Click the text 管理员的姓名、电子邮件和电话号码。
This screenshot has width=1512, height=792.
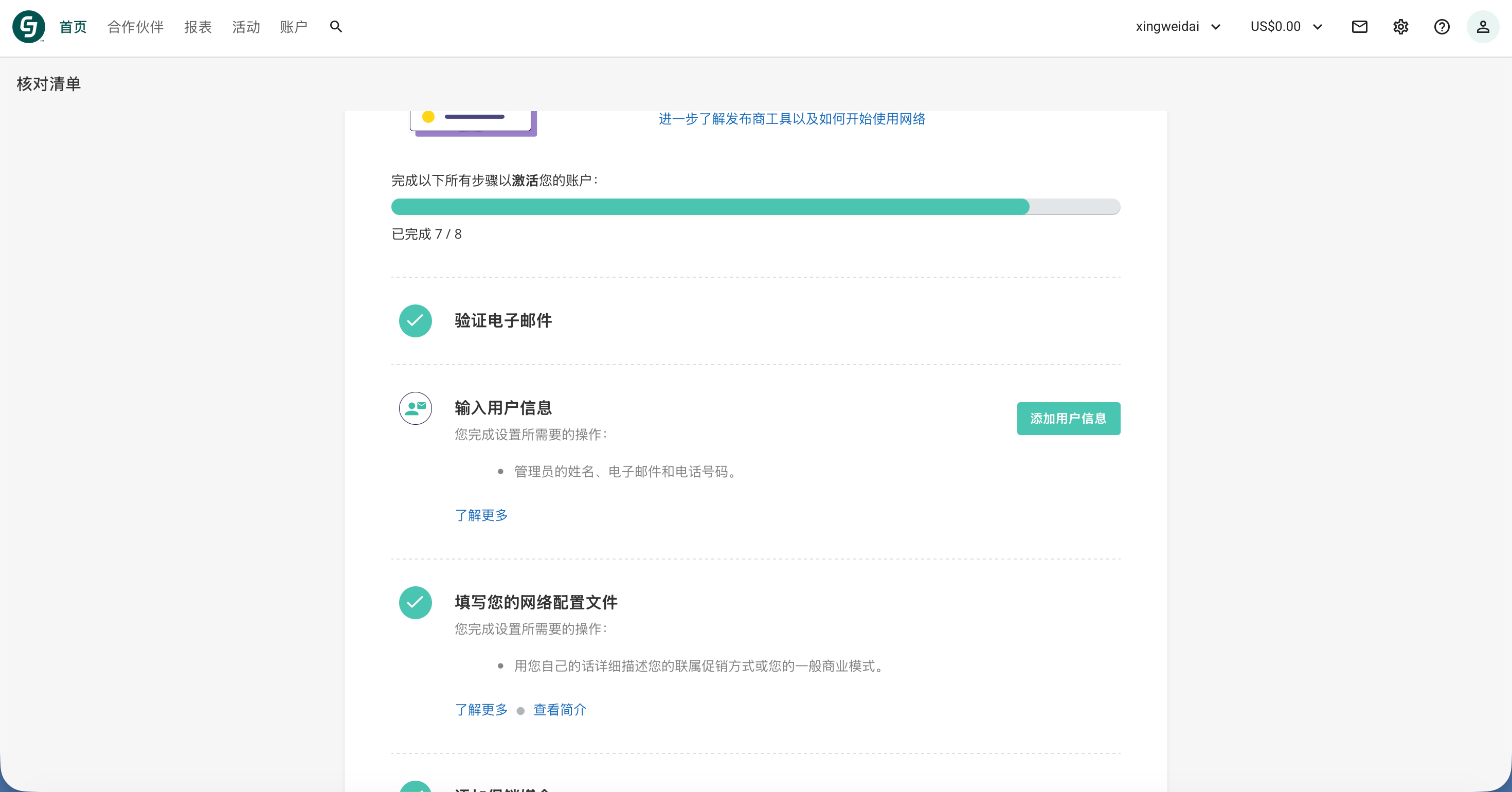point(627,472)
